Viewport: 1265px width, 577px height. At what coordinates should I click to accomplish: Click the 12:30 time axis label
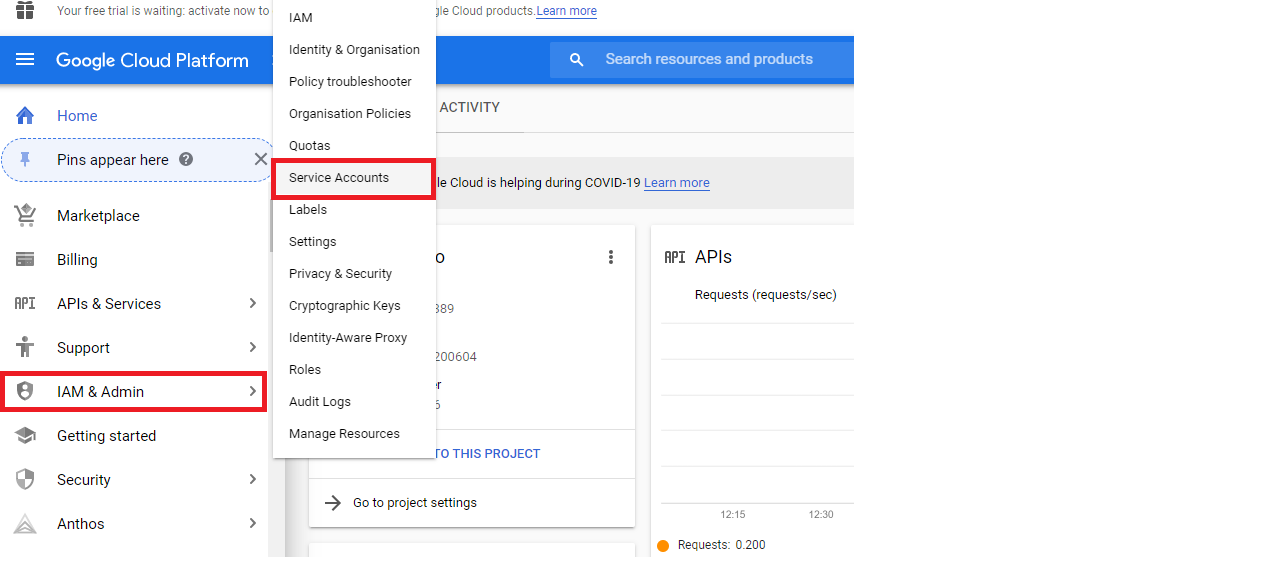click(821, 514)
